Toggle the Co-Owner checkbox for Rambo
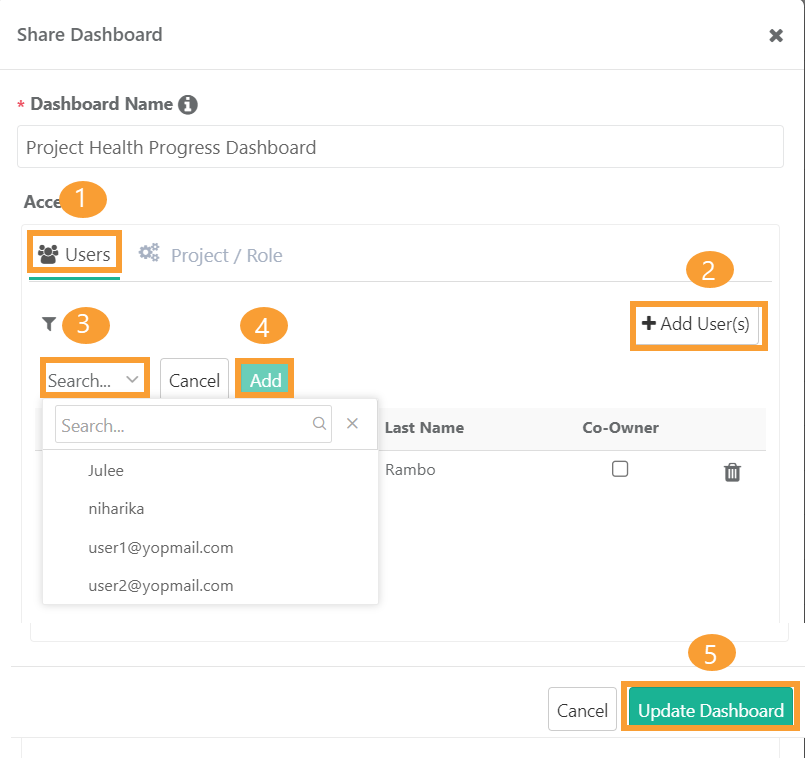Image resolution: width=805 pixels, height=758 pixels. point(620,469)
